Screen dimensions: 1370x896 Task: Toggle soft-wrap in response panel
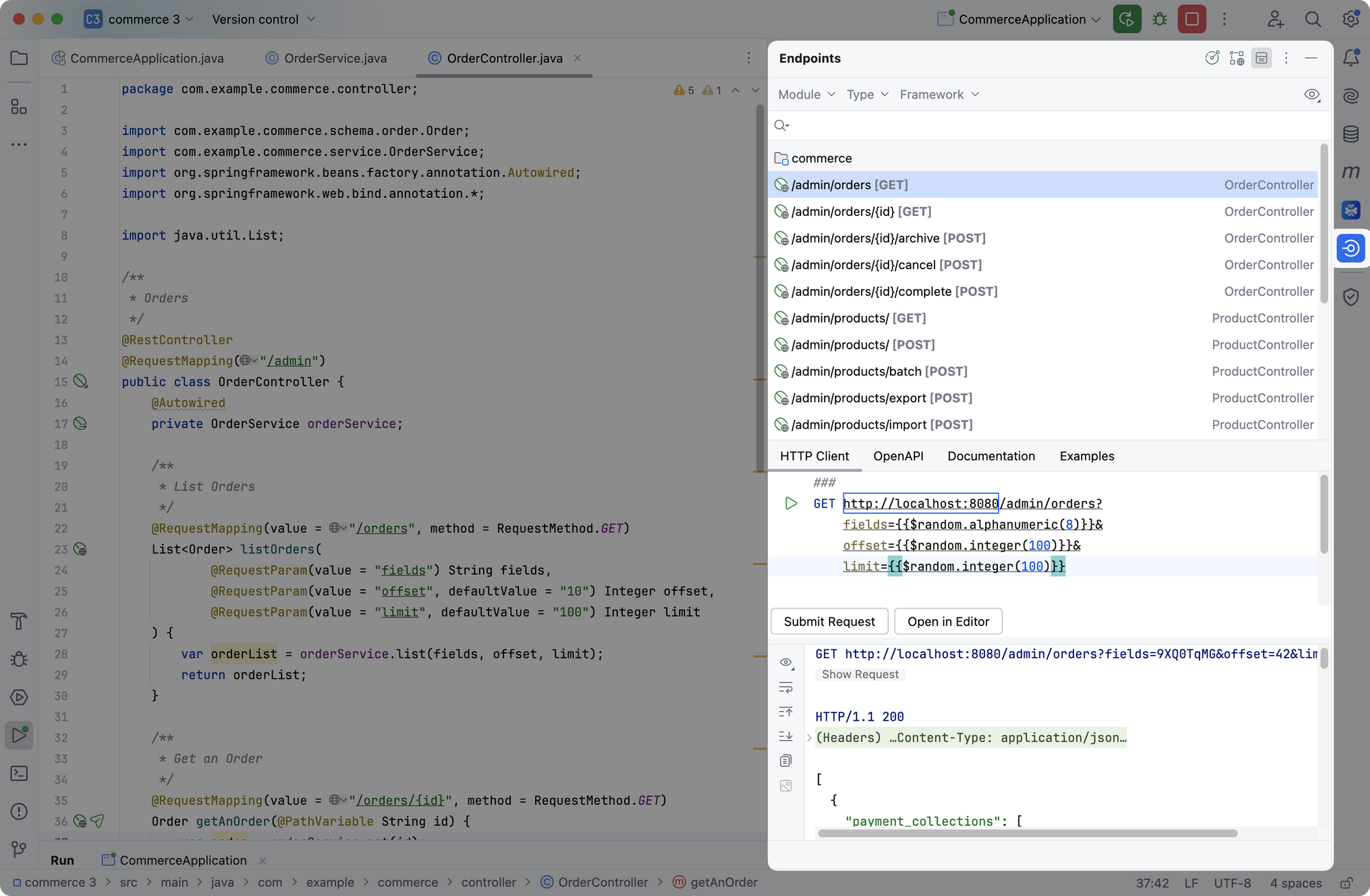tap(786, 687)
